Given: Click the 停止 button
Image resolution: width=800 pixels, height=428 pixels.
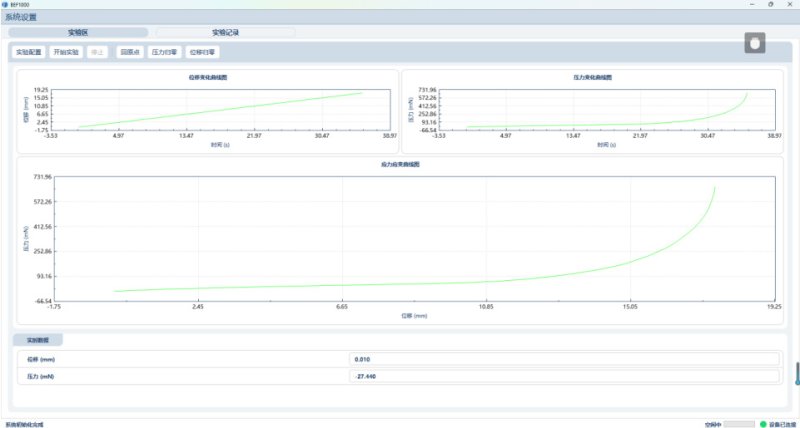Looking at the screenshot, I should 97,52.
